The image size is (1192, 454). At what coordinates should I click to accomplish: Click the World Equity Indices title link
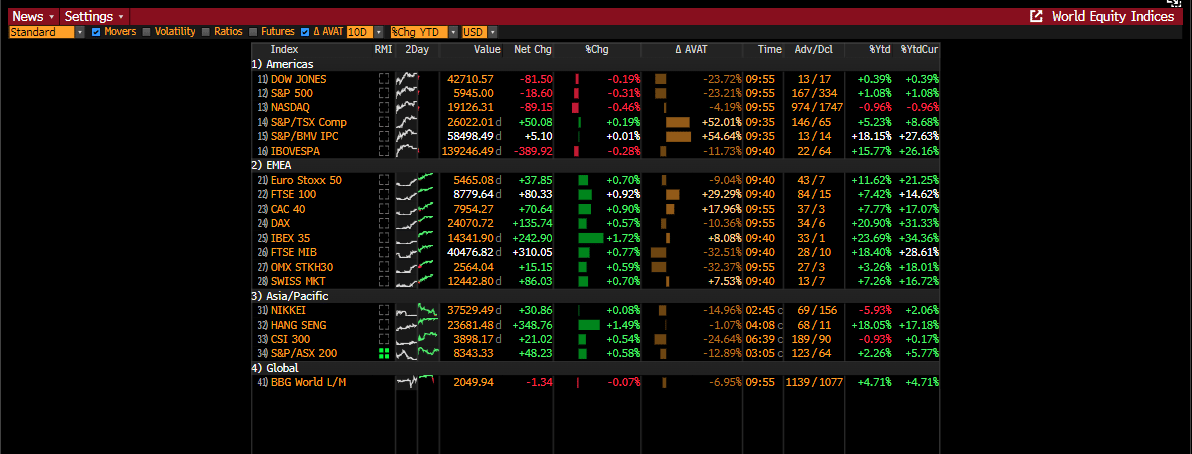pyautogui.click(x=1113, y=16)
